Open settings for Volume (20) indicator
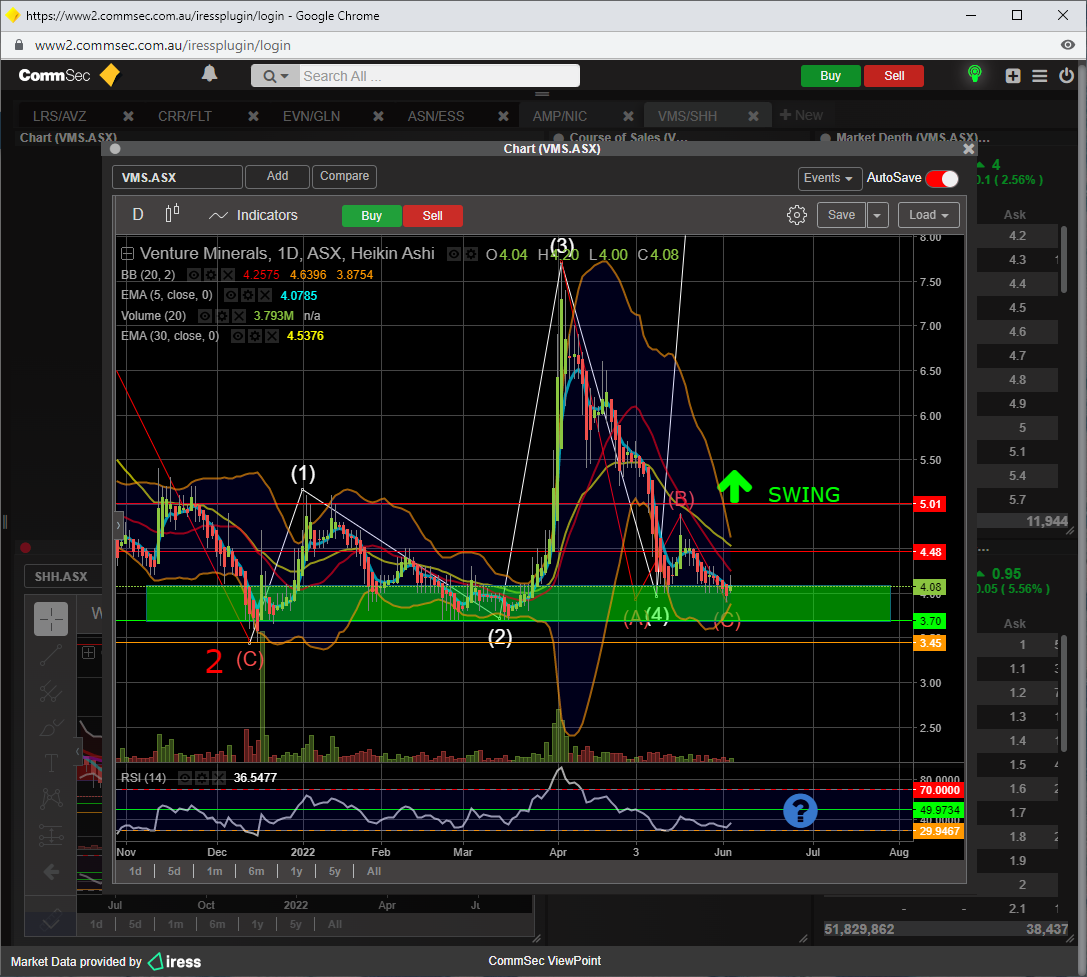The width and height of the screenshot is (1087, 977). coord(222,316)
